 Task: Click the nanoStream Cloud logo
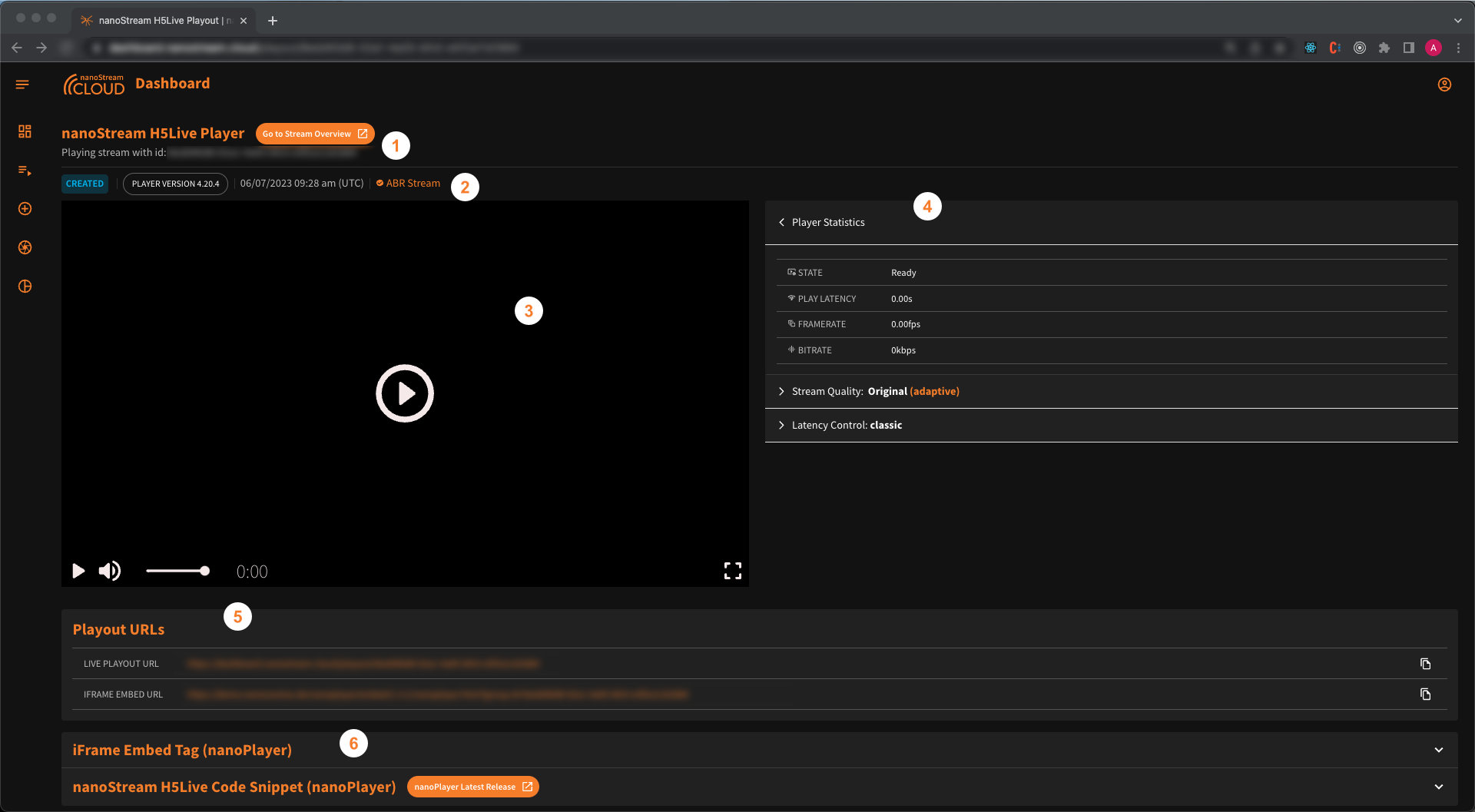94,85
